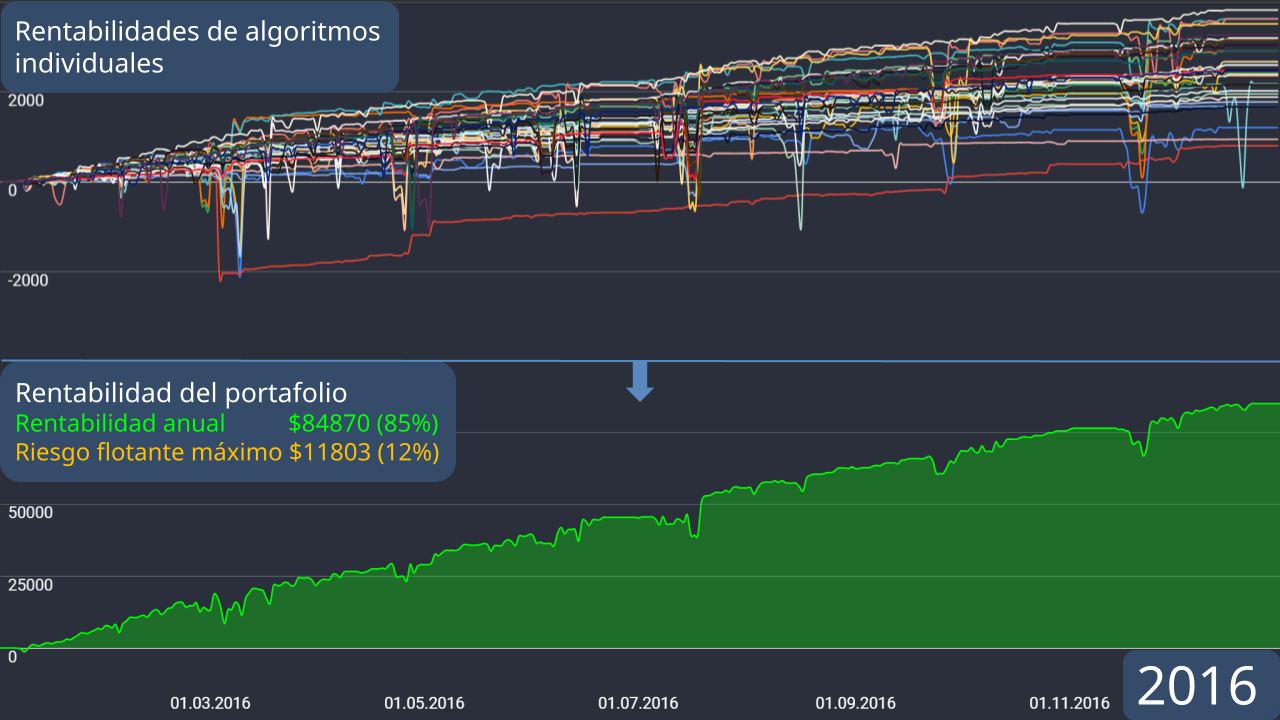Click the 'Riesgo flotante máximo' label
Viewport: 1280px width, 720px height.
click(x=149, y=452)
